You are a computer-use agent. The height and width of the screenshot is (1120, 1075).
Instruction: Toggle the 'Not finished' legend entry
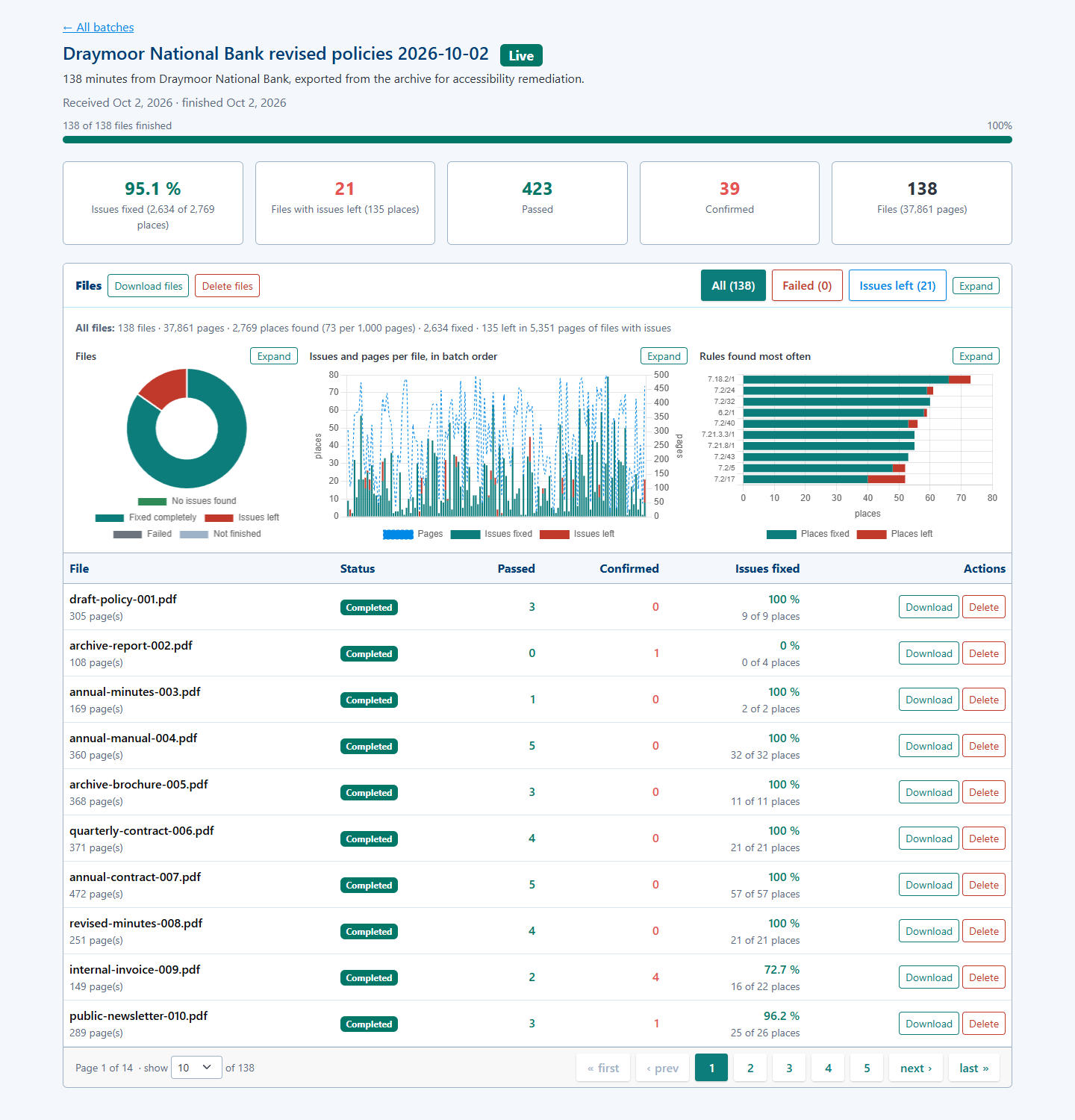tap(220, 534)
